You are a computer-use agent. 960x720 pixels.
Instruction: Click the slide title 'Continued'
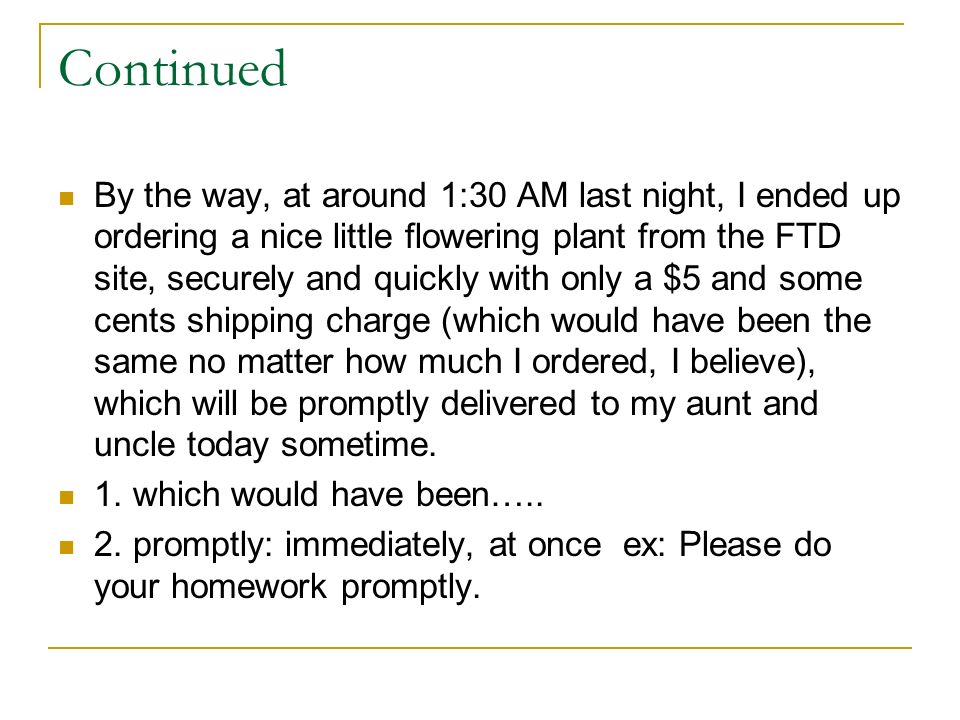coord(173,68)
